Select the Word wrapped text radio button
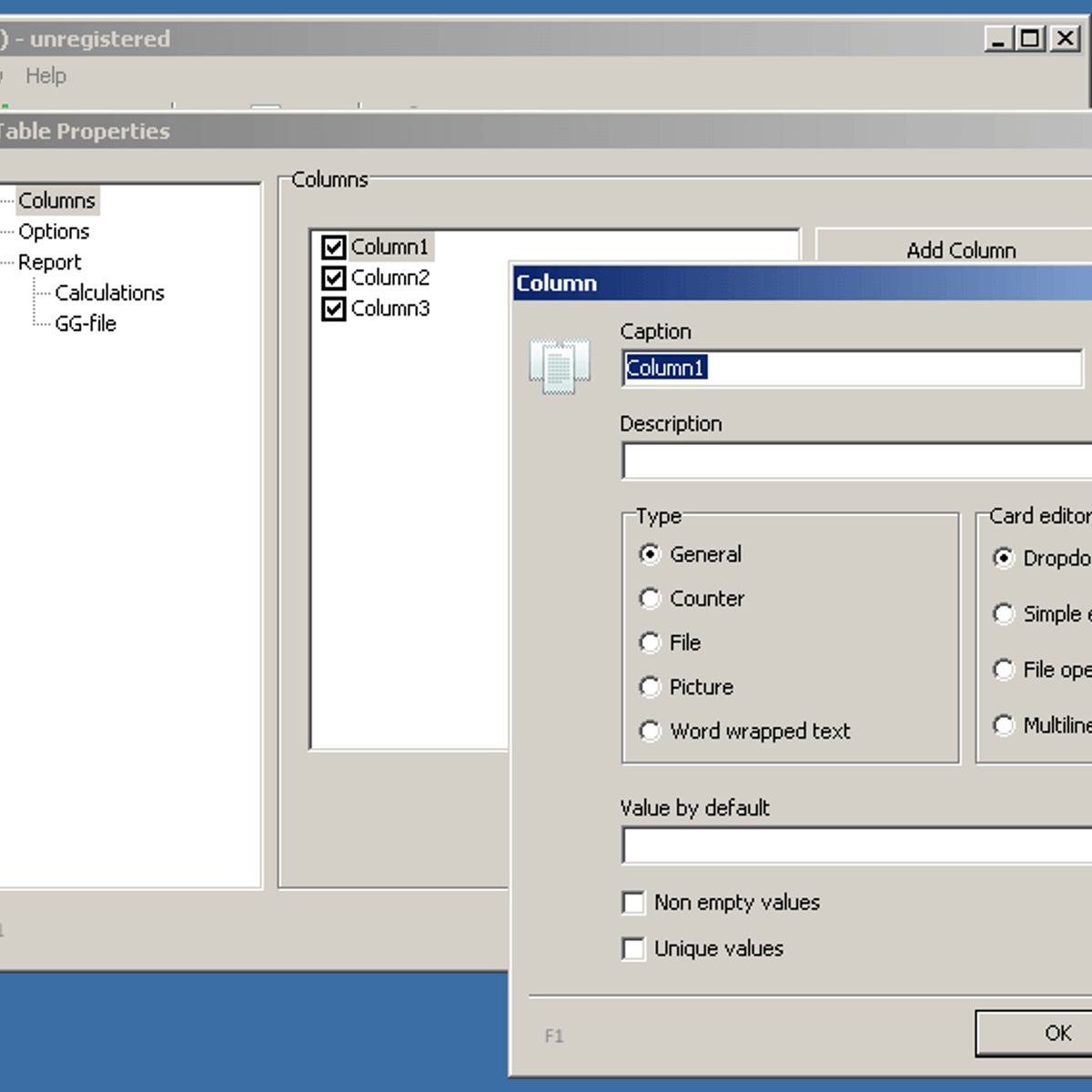Viewport: 1092px width, 1092px height. 650,731
